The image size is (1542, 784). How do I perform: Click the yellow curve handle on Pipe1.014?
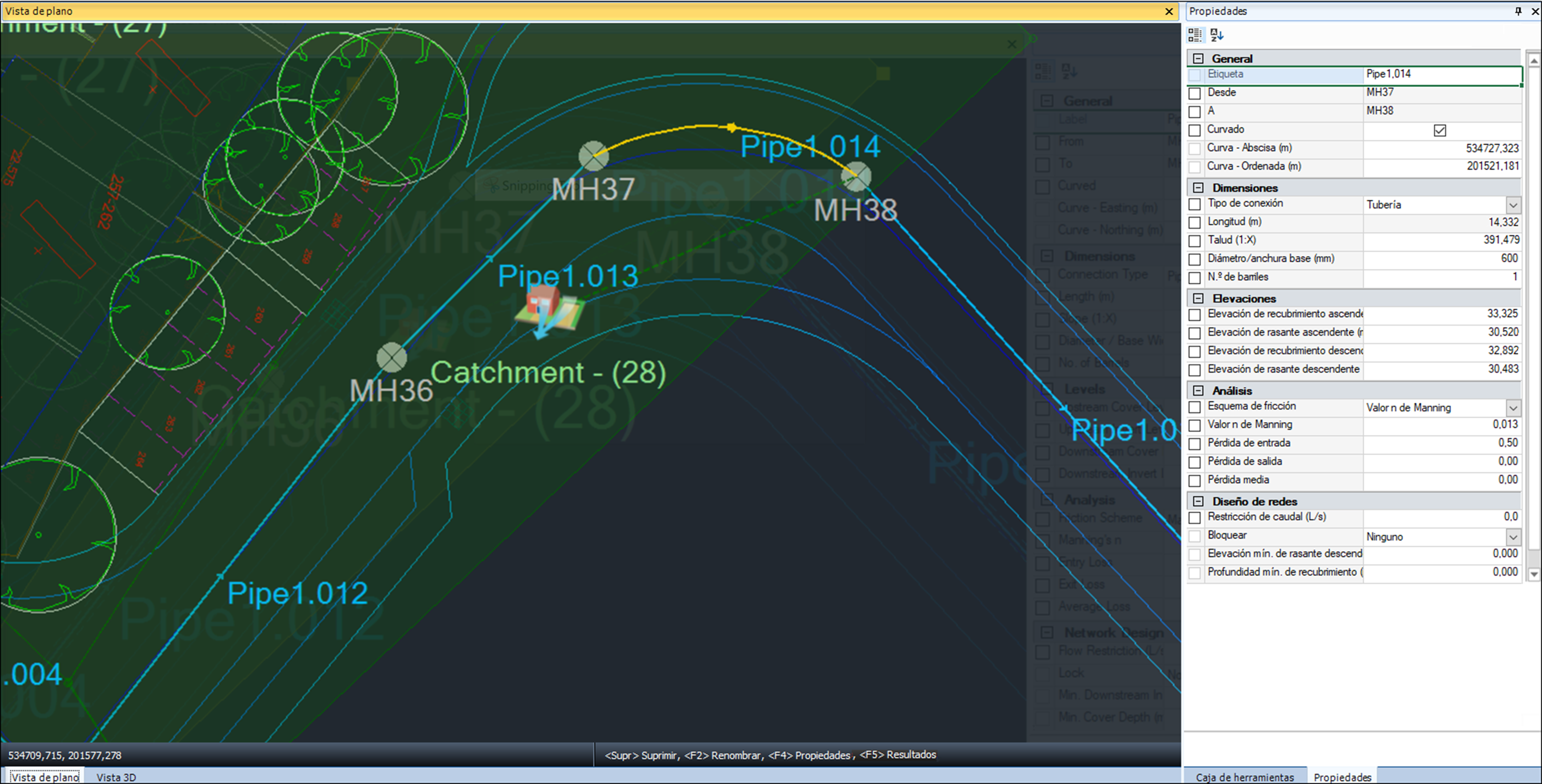pos(731,127)
